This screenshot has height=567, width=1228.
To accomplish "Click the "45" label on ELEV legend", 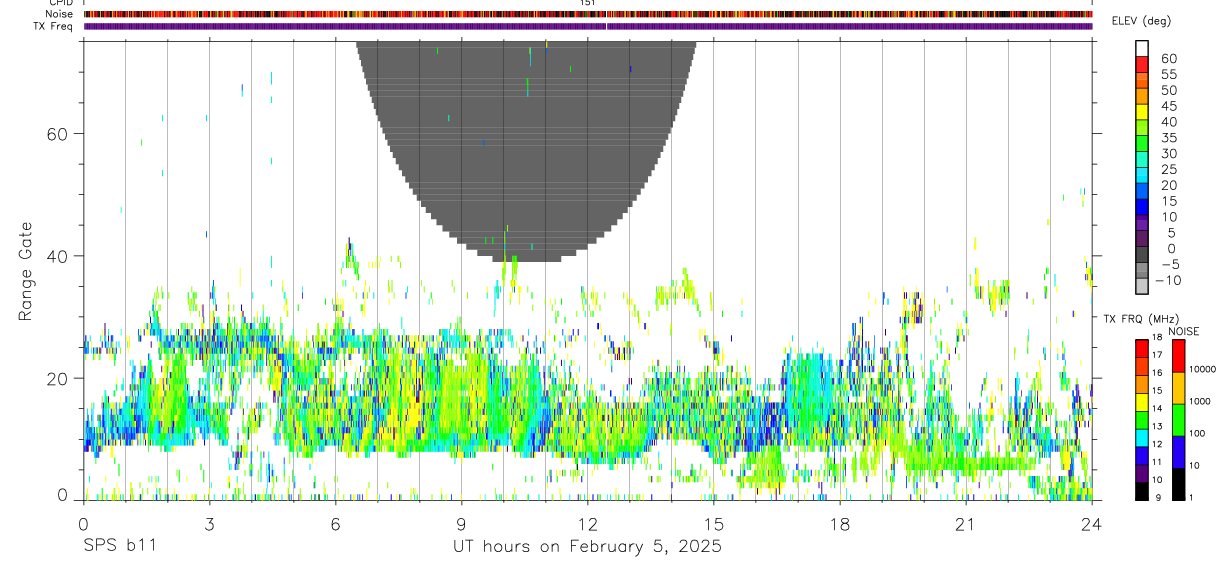I will (x=1169, y=106).
